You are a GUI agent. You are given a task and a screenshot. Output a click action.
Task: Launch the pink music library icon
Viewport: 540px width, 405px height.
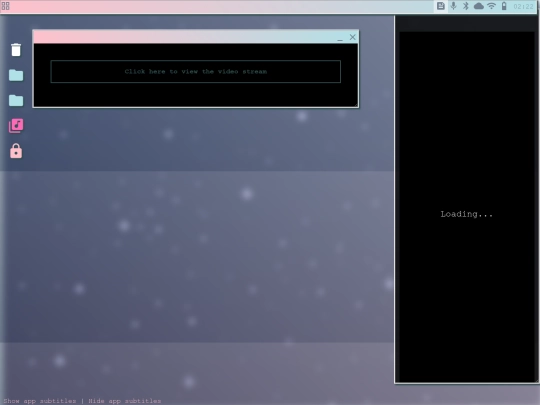point(16,126)
